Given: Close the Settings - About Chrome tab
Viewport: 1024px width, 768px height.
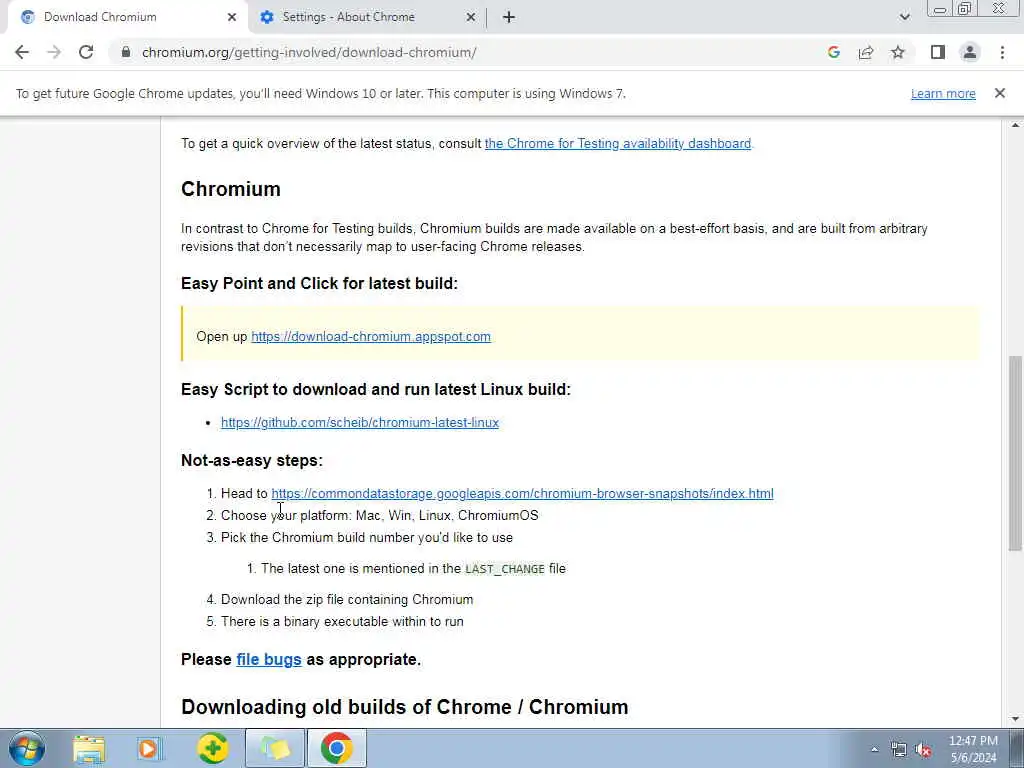Looking at the screenshot, I should pos(471,18).
